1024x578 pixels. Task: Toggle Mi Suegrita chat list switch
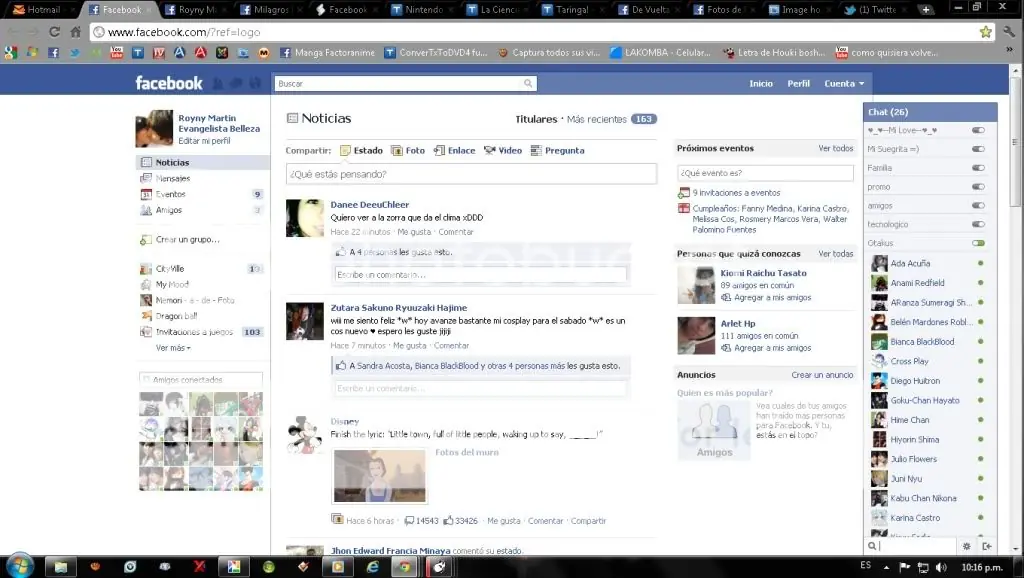[x=978, y=149]
